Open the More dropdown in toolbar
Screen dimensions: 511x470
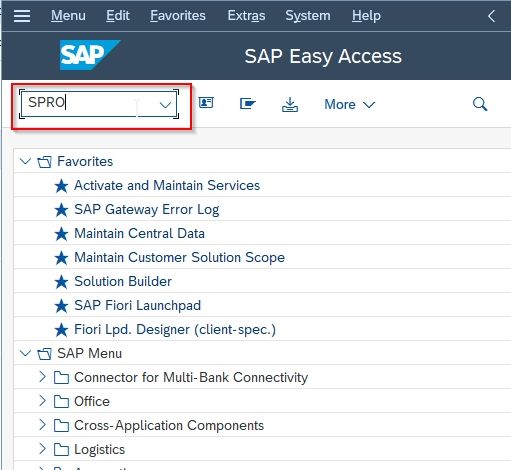pos(349,105)
